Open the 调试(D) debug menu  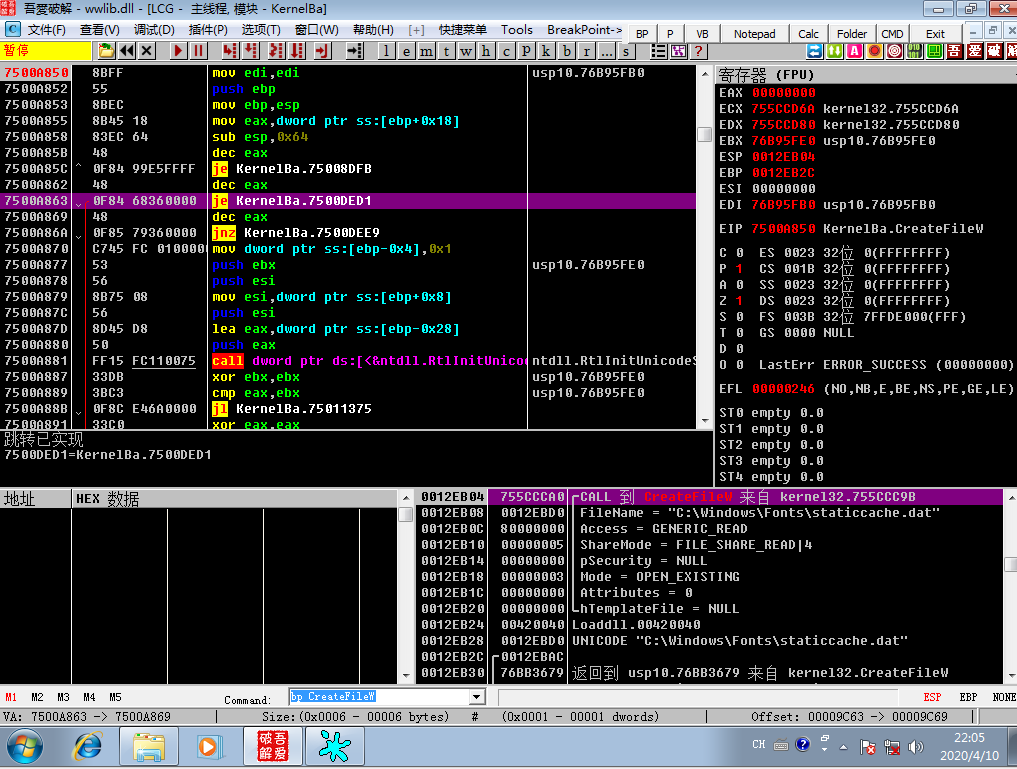[x=154, y=30]
